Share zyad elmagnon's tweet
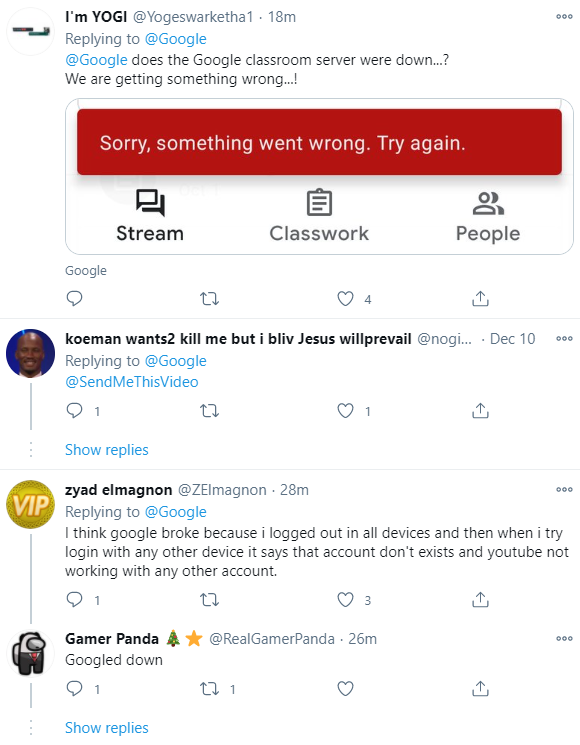Screen dimensions: 580x745 pyautogui.click(x=480, y=600)
